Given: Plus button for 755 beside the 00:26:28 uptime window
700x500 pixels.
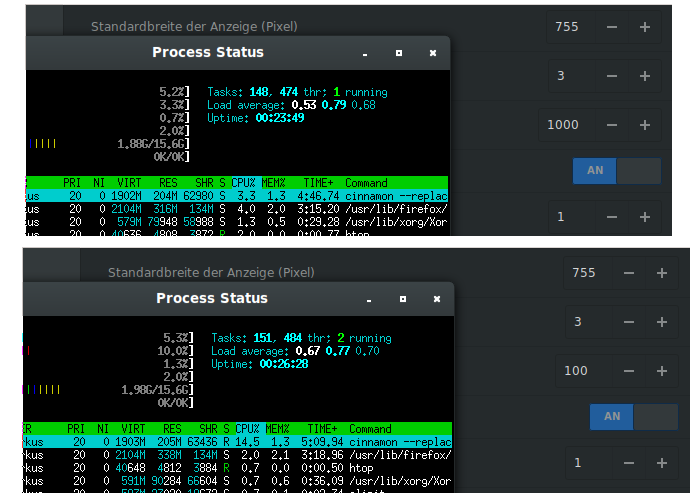Looking at the screenshot, I should pos(662,273).
